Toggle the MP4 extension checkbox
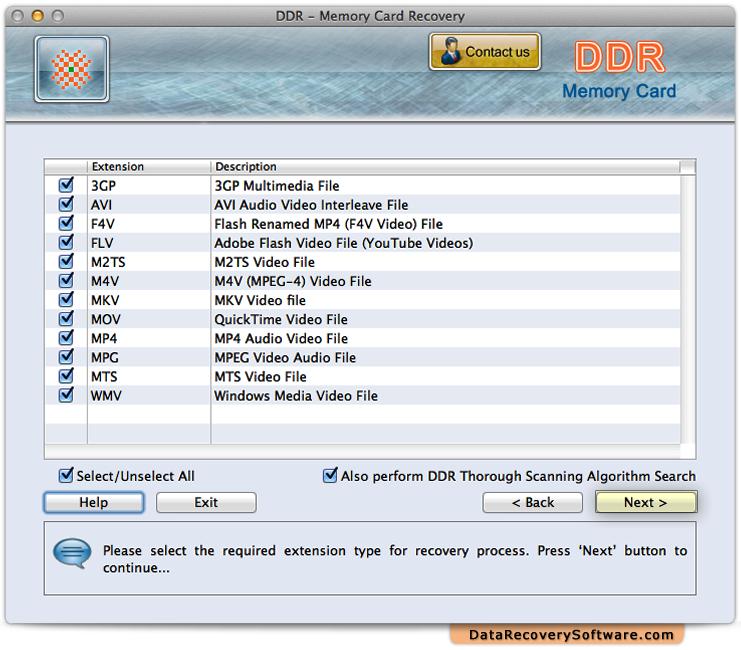Viewport: 741px width, 650px height. [x=66, y=338]
